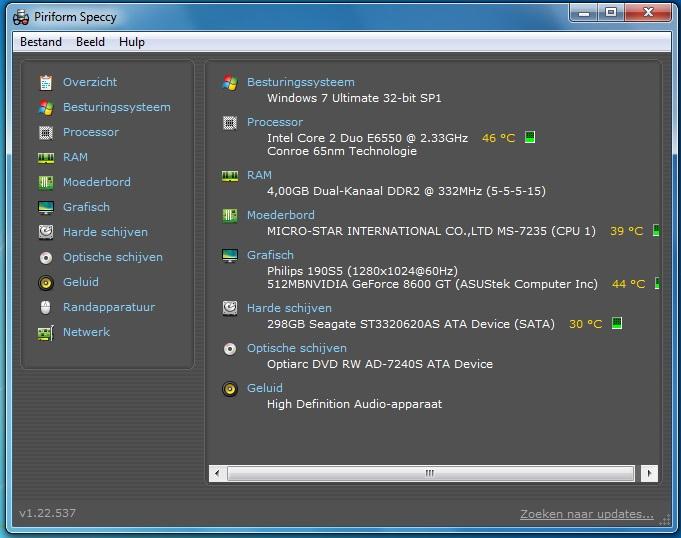Click the CPU chip icon beside sidebar Processor
Screen dimensions: 681x538
(46, 132)
